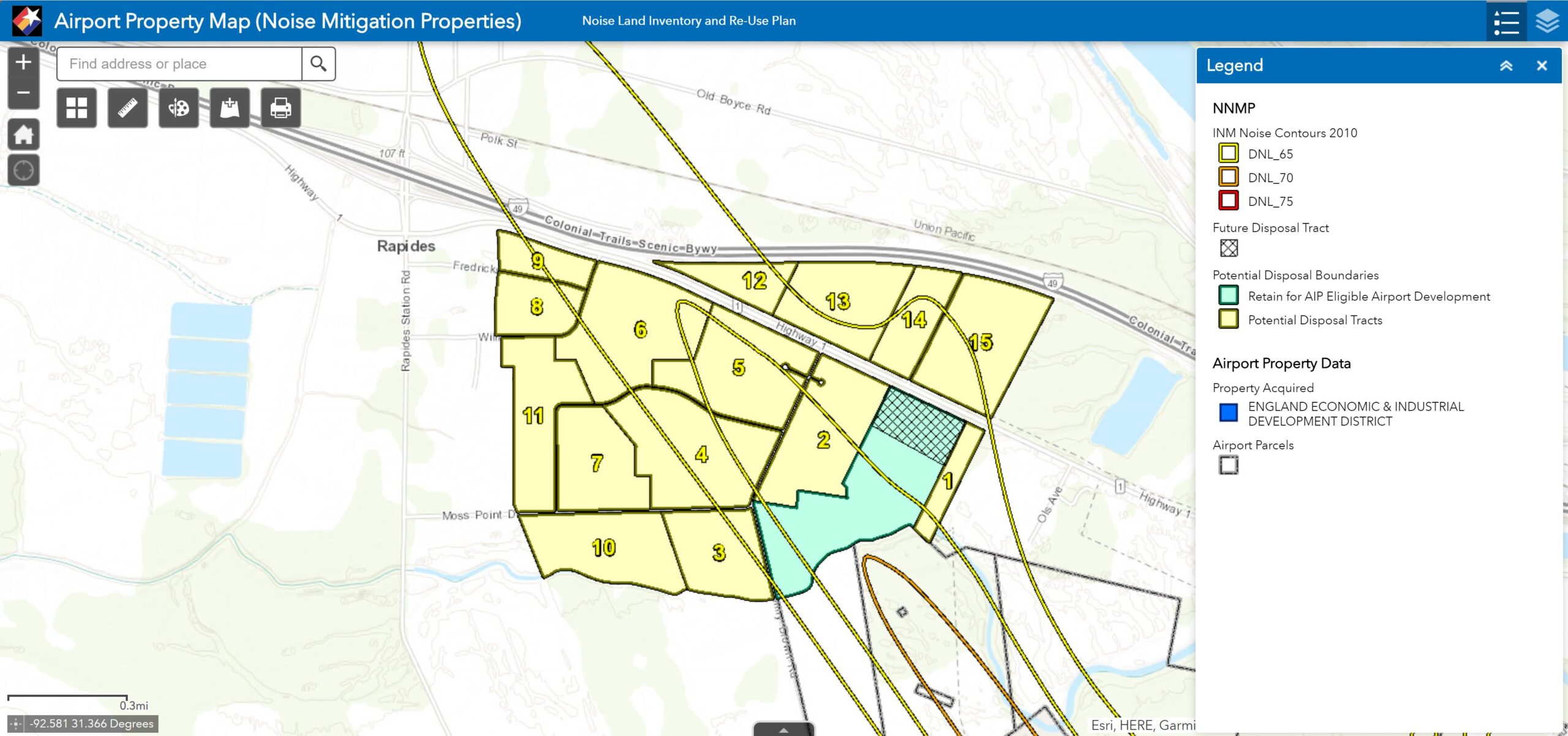Collapse the Legend panel with double chevron

(x=1506, y=66)
